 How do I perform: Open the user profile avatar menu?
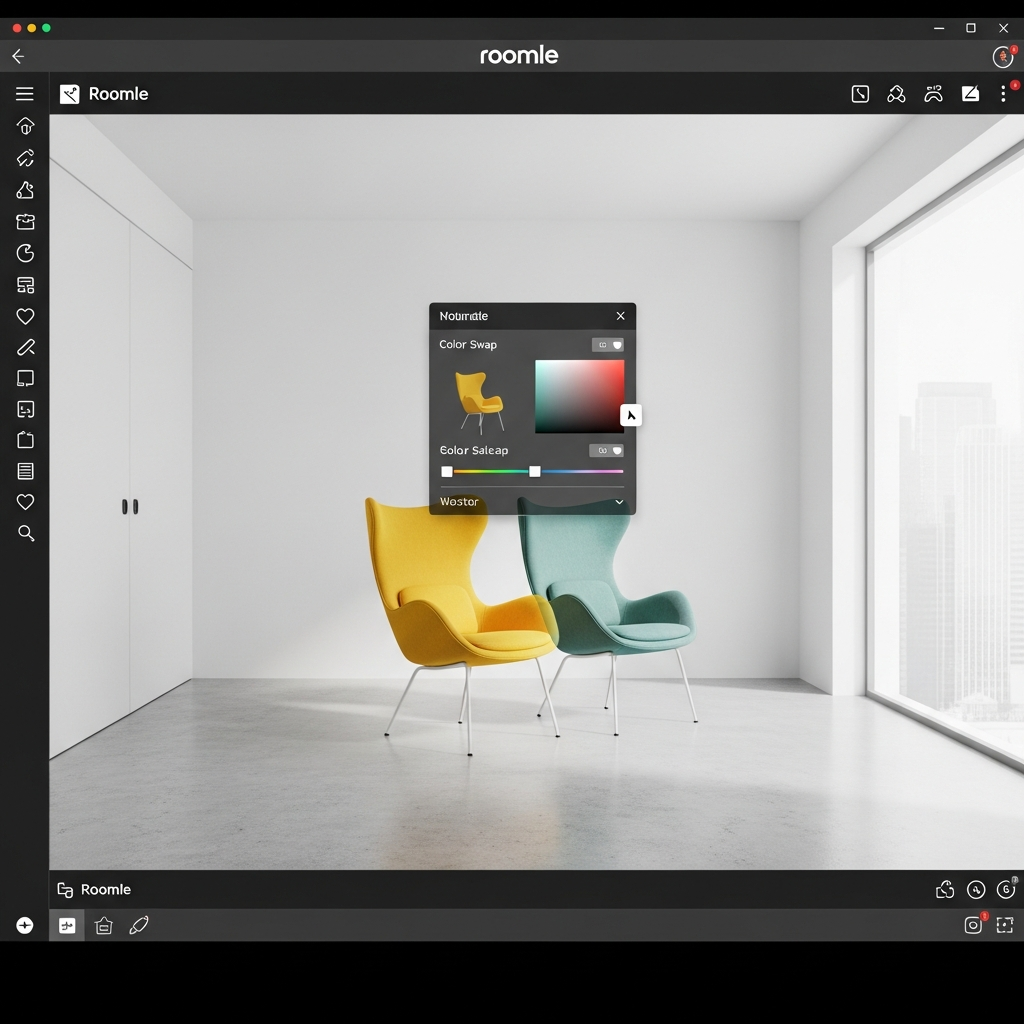tap(1003, 57)
